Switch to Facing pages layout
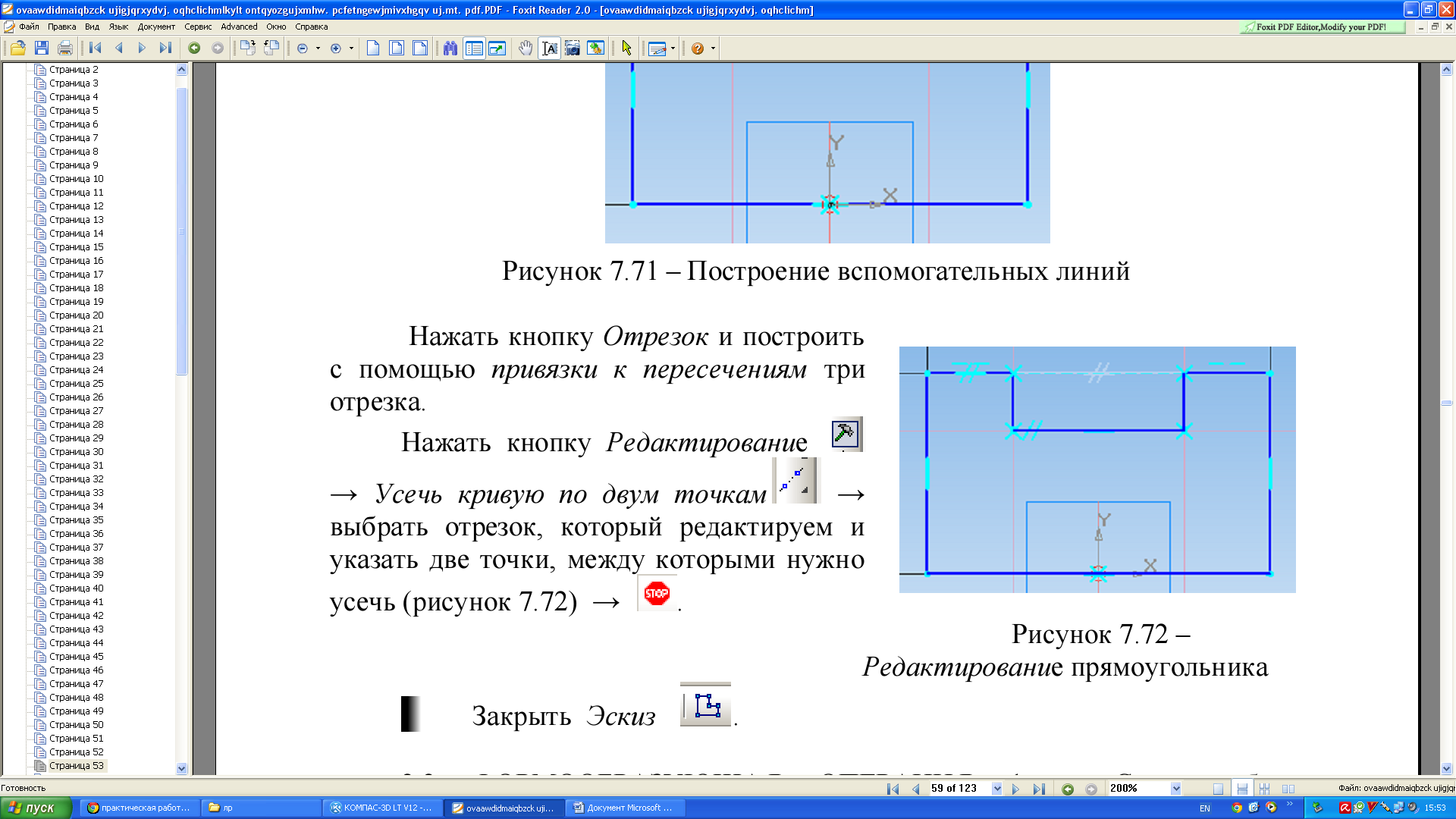 coord(1288,789)
